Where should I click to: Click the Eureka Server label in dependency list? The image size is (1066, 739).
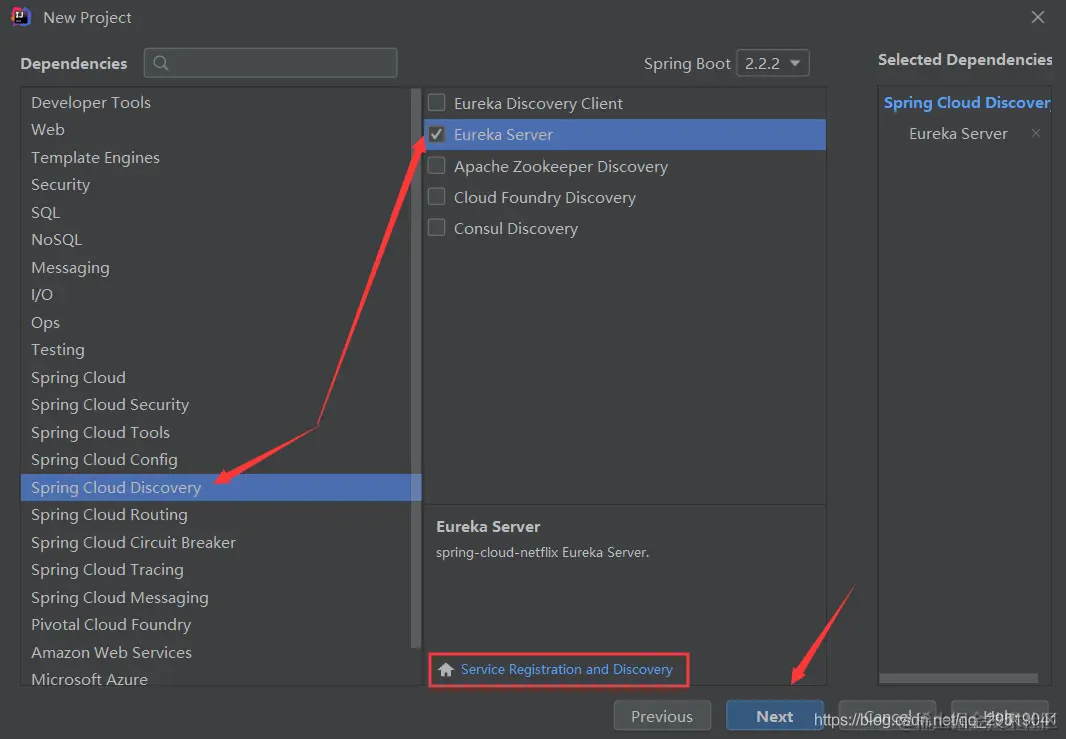coord(503,135)
